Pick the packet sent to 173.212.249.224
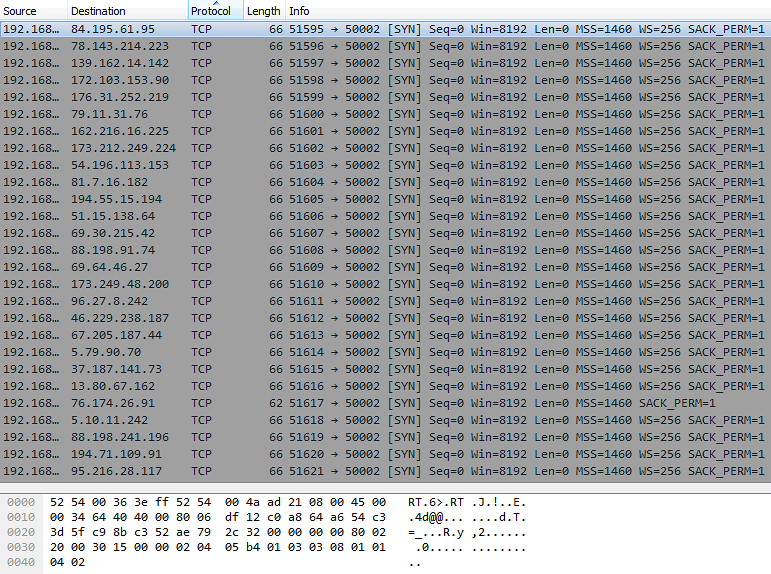This screenshot has width=771, height=574. 122,148
